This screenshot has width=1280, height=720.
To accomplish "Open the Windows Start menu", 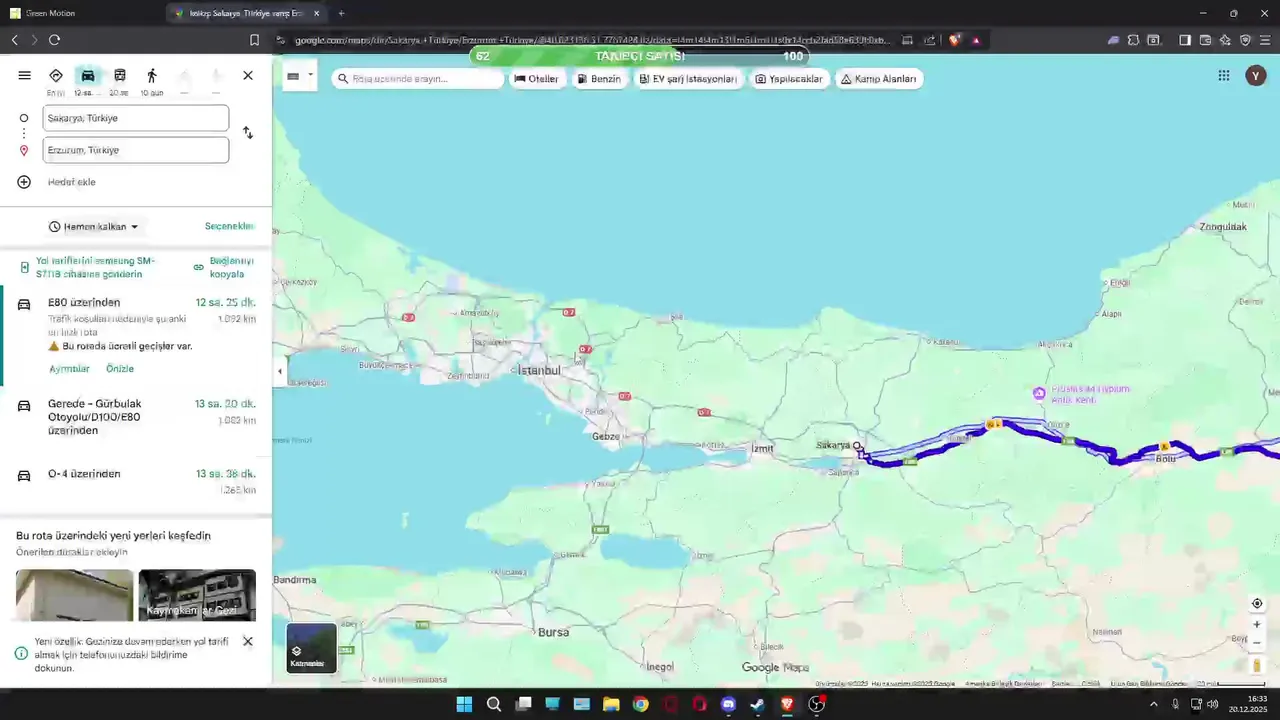I will [464, 704].
